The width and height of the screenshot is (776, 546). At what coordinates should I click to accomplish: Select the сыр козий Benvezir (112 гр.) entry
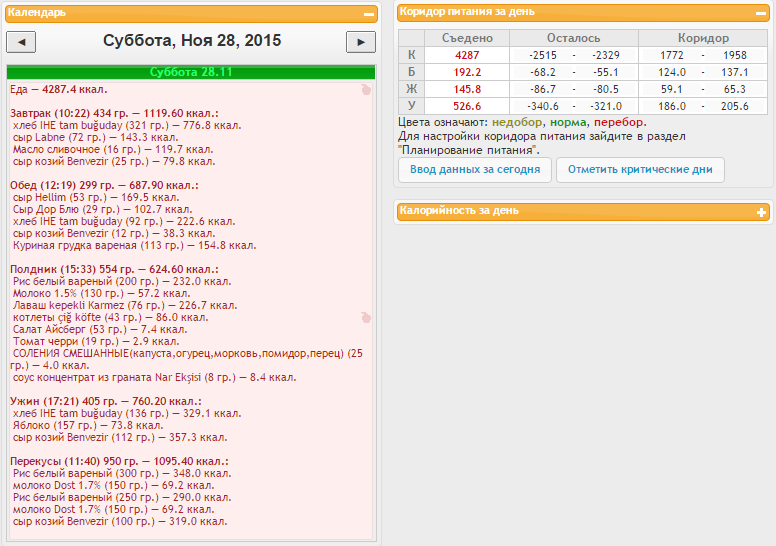click(120, 438)
